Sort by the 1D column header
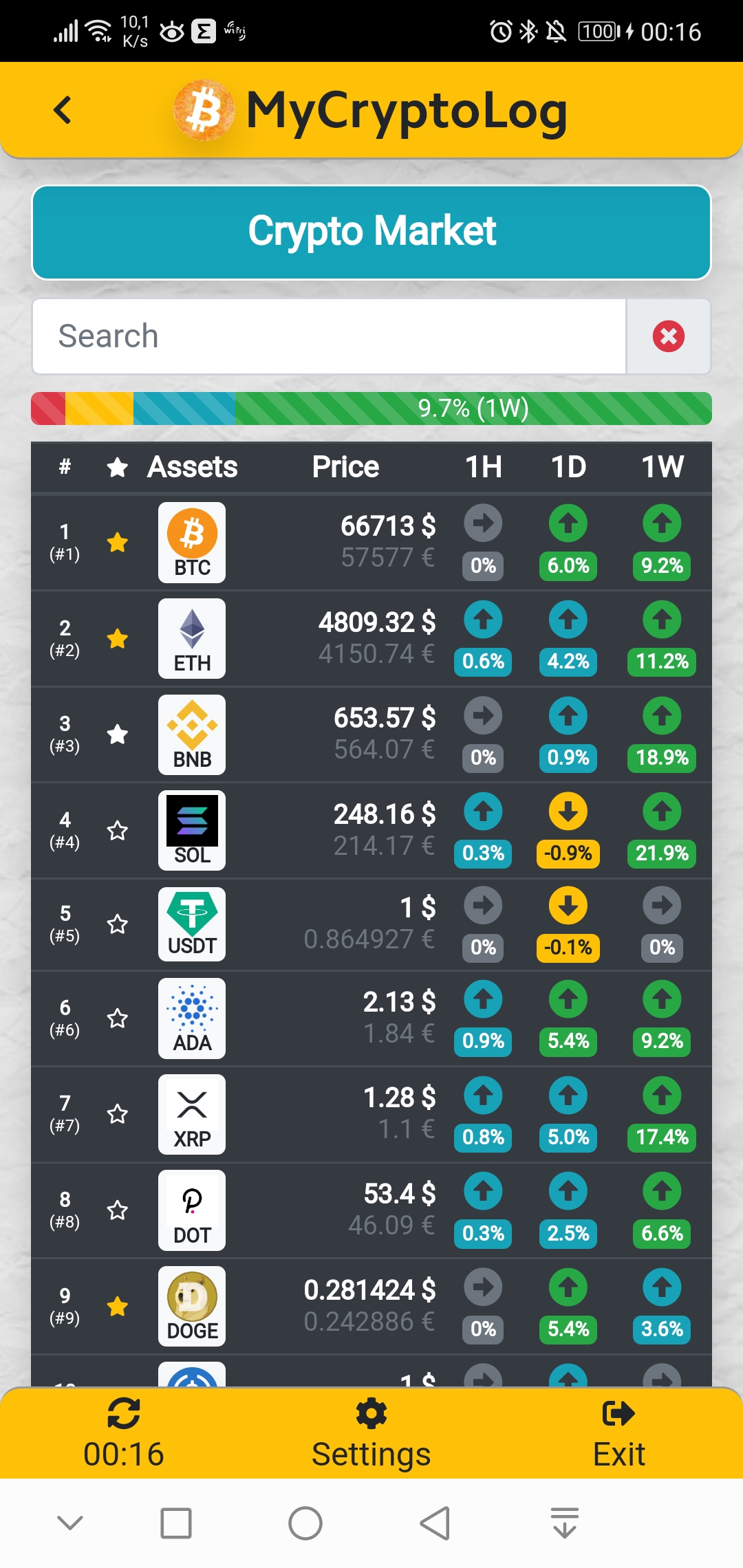Viewport: 743px width, 1568px height. [568, 467]
